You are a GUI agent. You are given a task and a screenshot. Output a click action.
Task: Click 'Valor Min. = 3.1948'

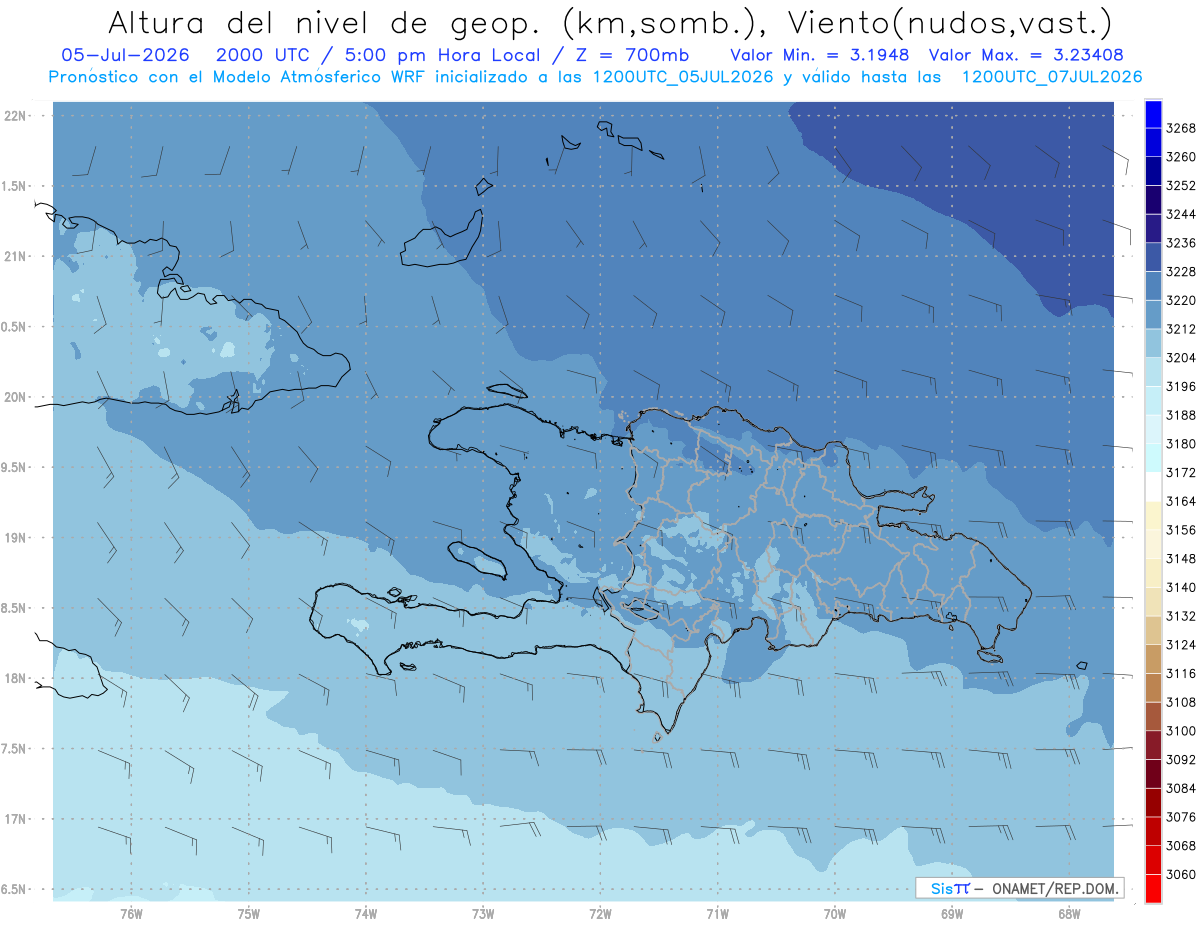819,55
